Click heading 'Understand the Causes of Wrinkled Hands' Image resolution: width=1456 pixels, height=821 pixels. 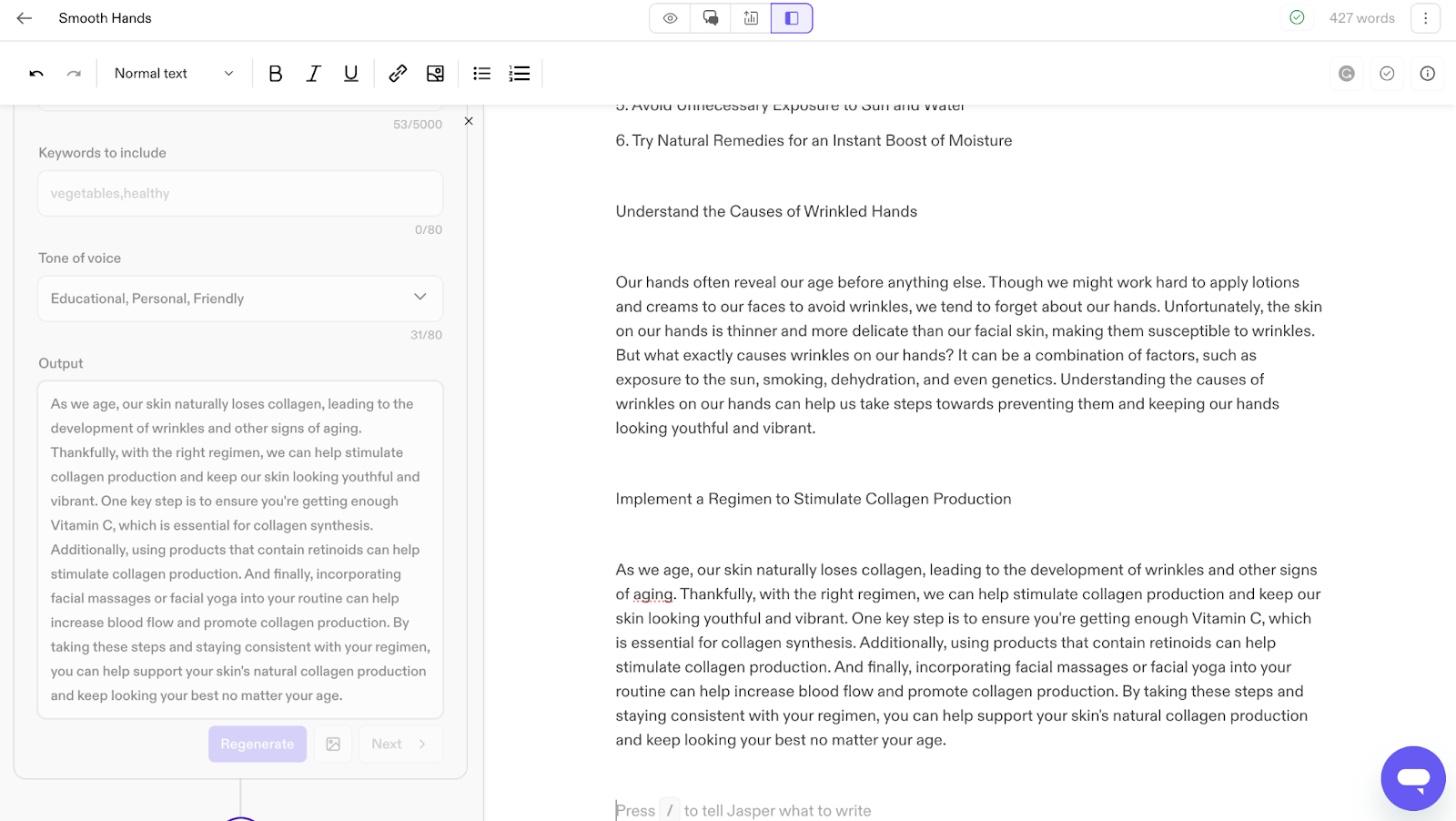click(766, 211)
